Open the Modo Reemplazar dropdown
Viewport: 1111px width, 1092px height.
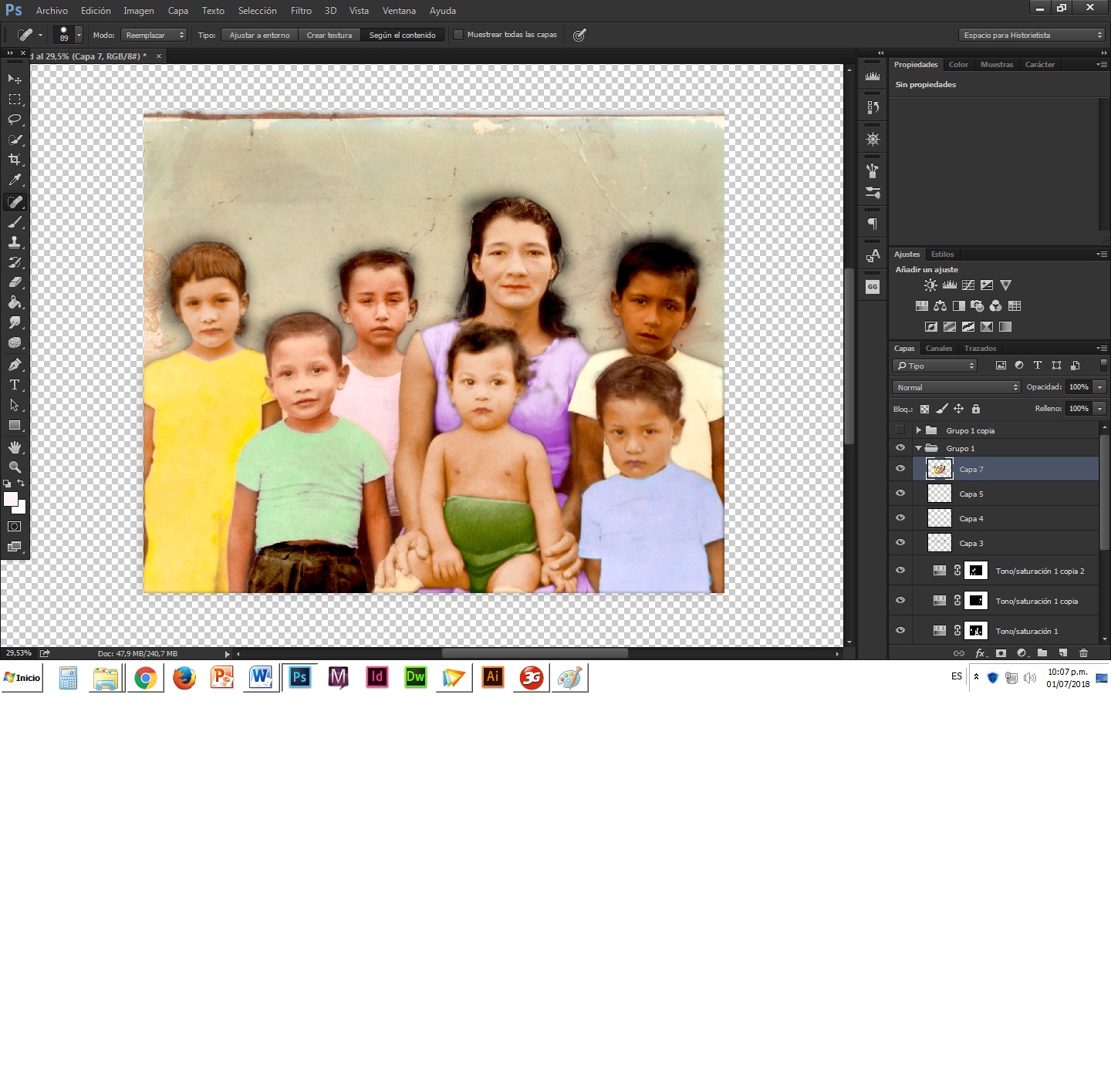click(x=154, y=35)
